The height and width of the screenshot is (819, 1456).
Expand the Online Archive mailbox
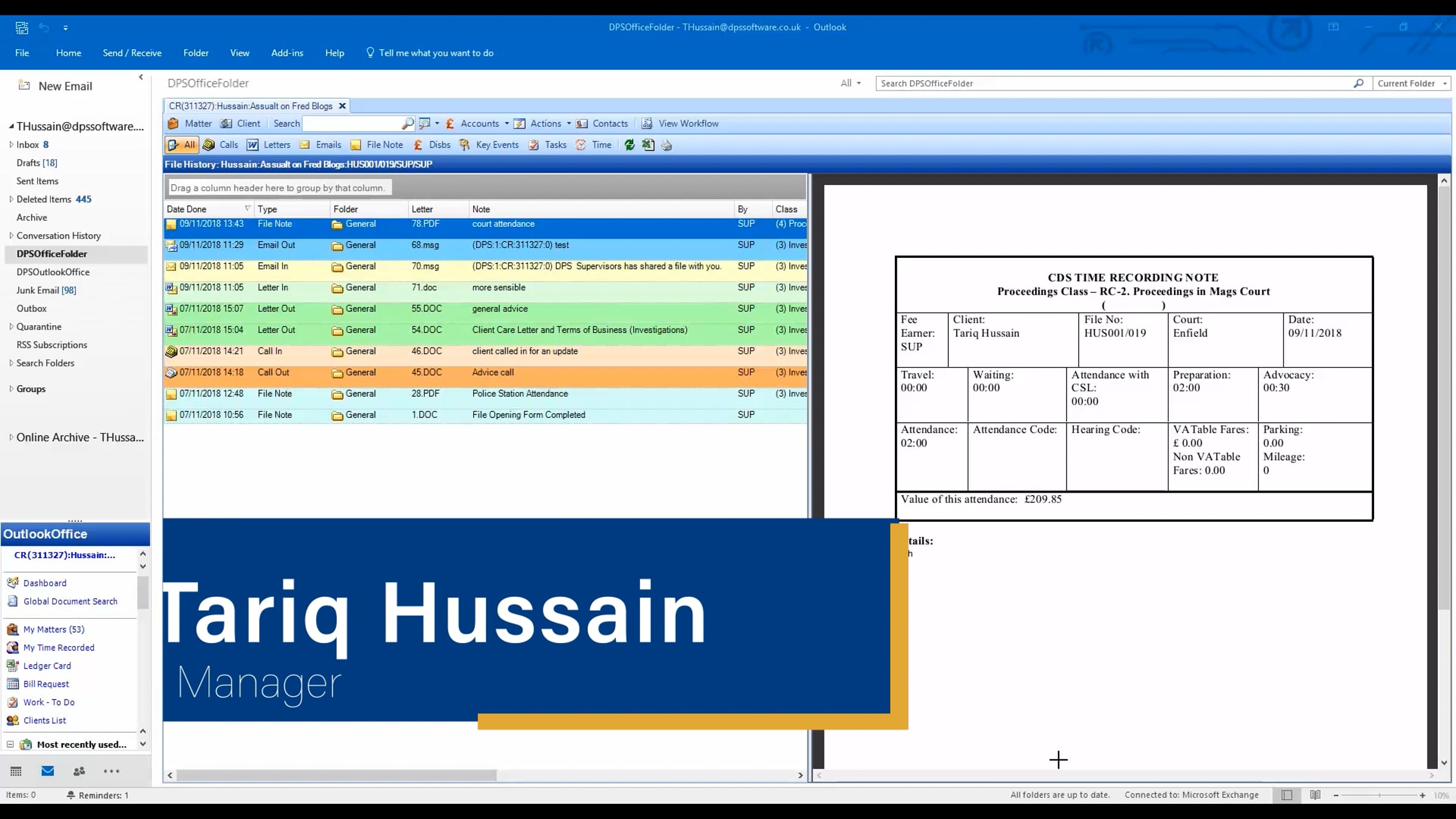tap(11, 437)
